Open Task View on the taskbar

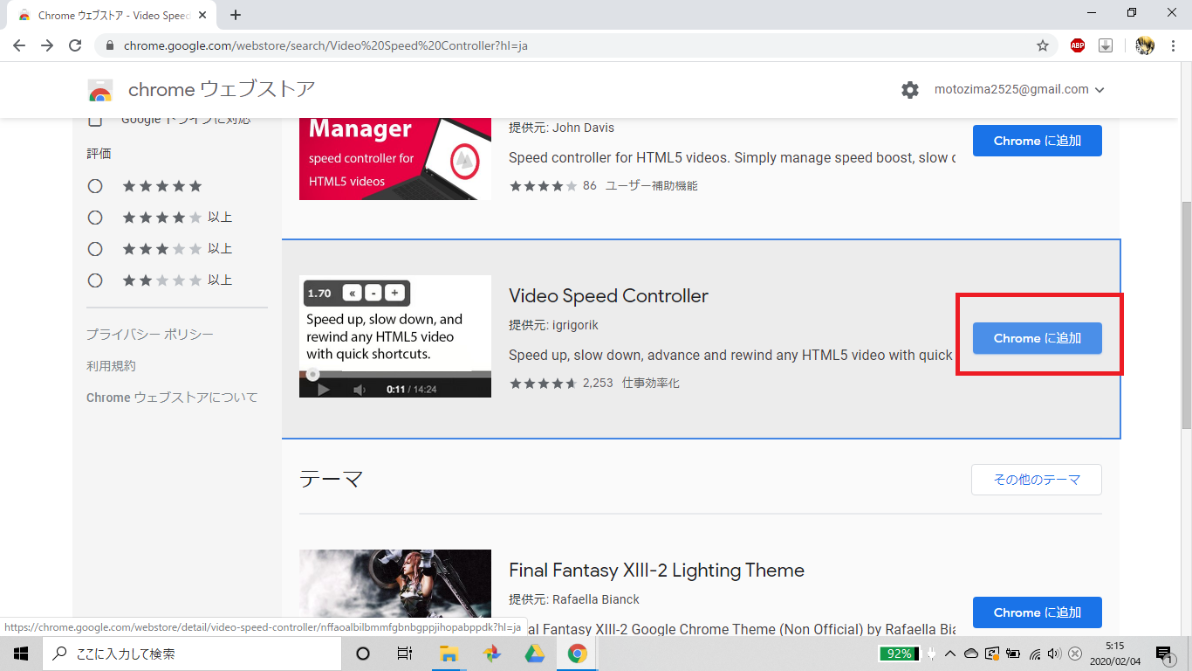click(404, 654)
